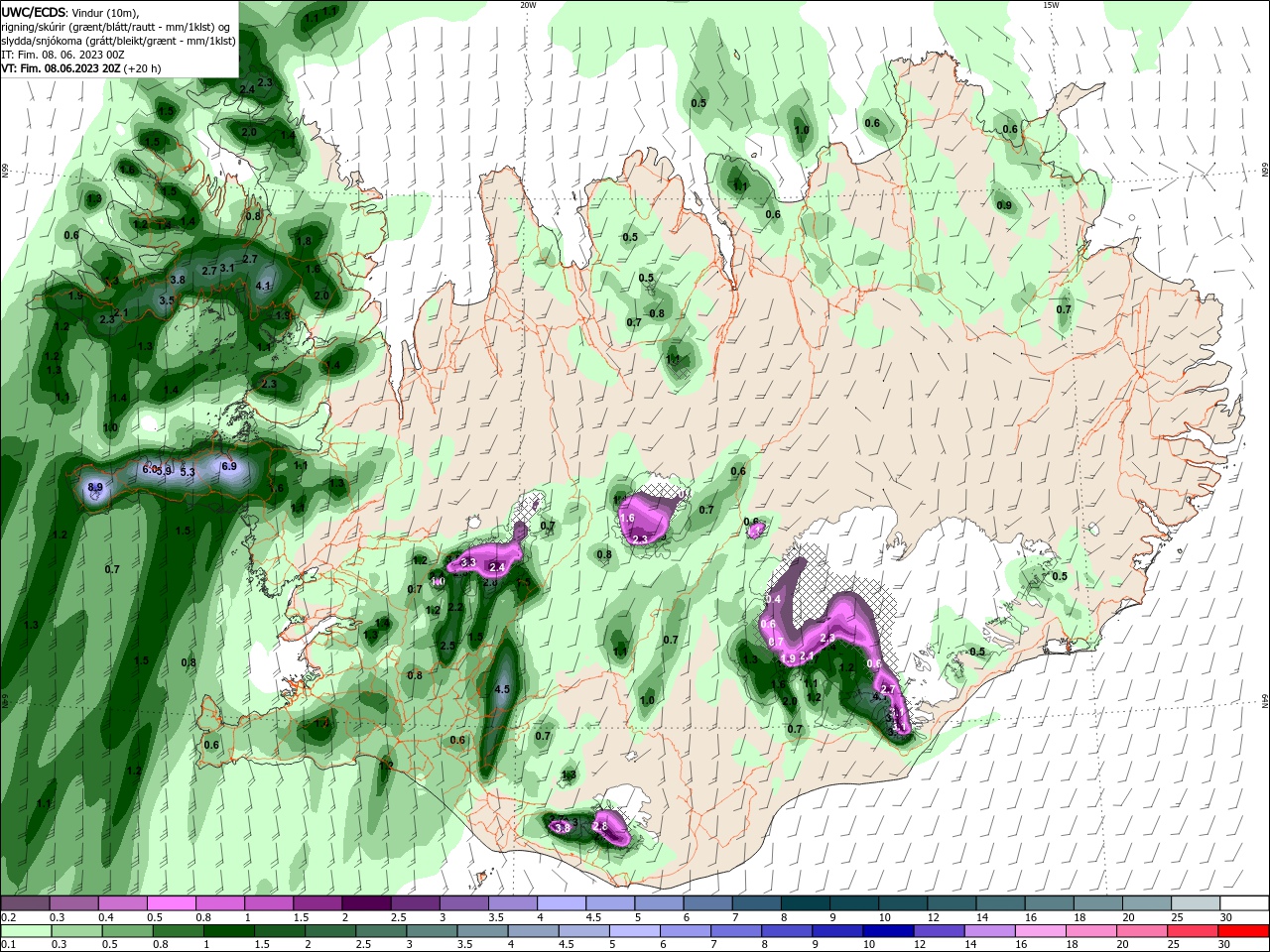Image resolution: width=1270 pixels, height=952 pixels.
Task: Click the 'IT: Fim. 08. 06. 2023 00Z' line
Action: [63, 55]
